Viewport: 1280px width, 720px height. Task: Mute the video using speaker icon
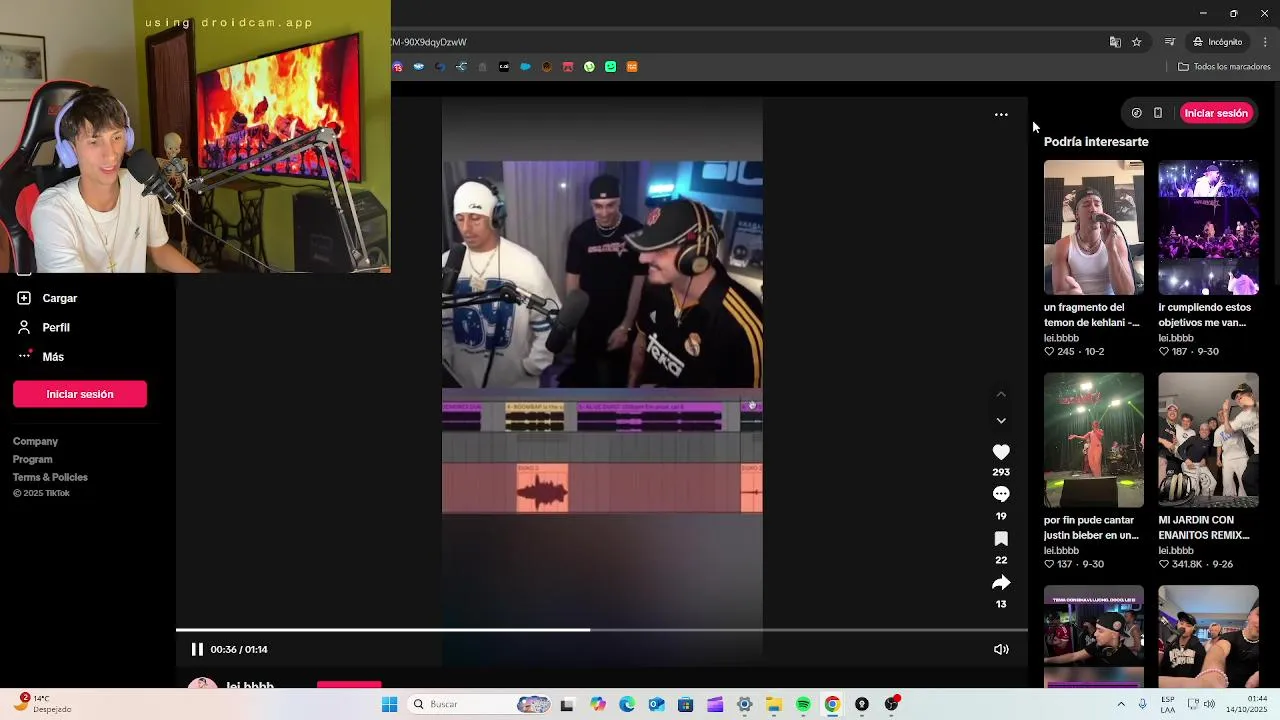pyautogui.click(x=1001, y=649)
